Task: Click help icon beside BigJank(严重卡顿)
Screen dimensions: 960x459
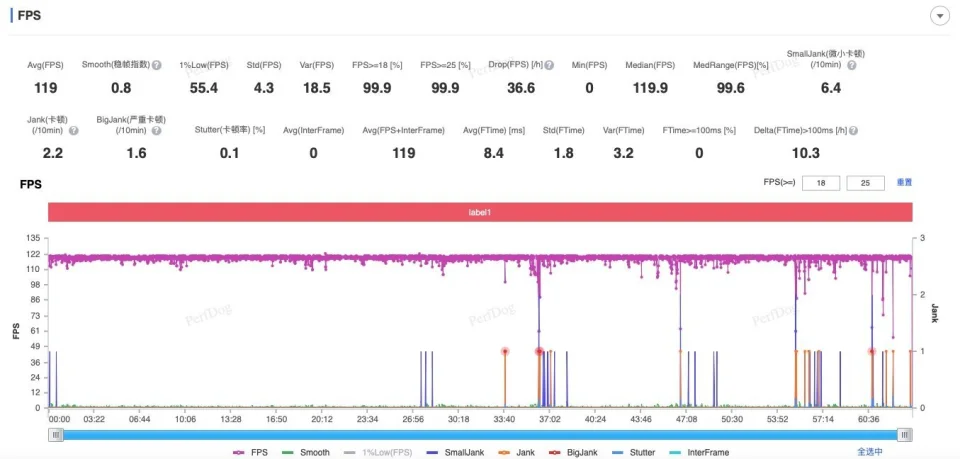Action: (x=156, y=130)
